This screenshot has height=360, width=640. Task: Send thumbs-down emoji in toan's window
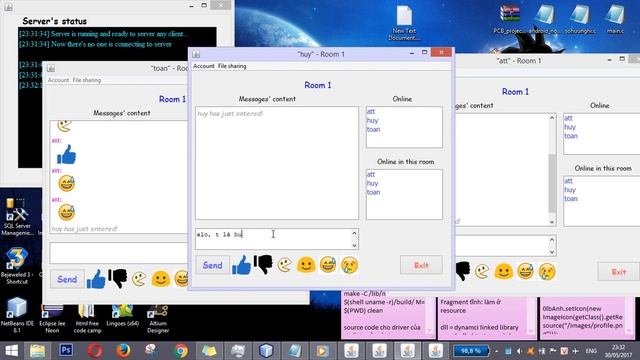pos(118,279)
